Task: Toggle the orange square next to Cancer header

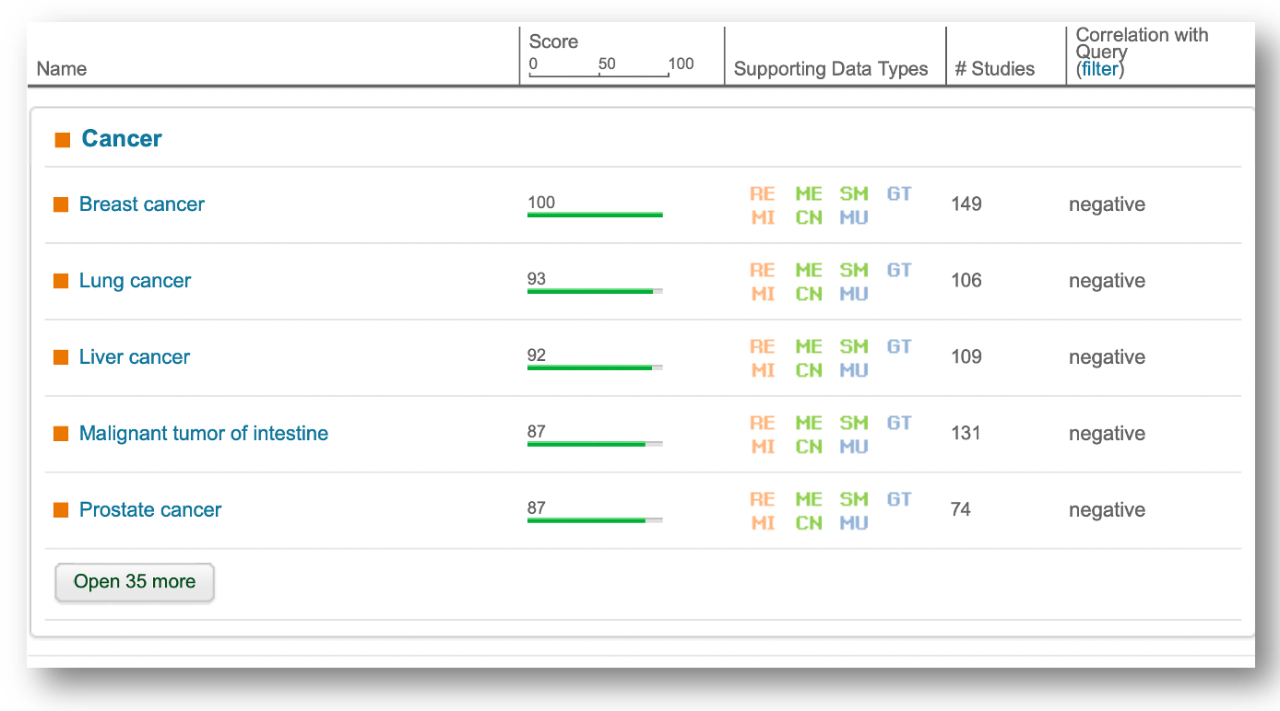Action: pyautogui.click(x=61, y=139)
